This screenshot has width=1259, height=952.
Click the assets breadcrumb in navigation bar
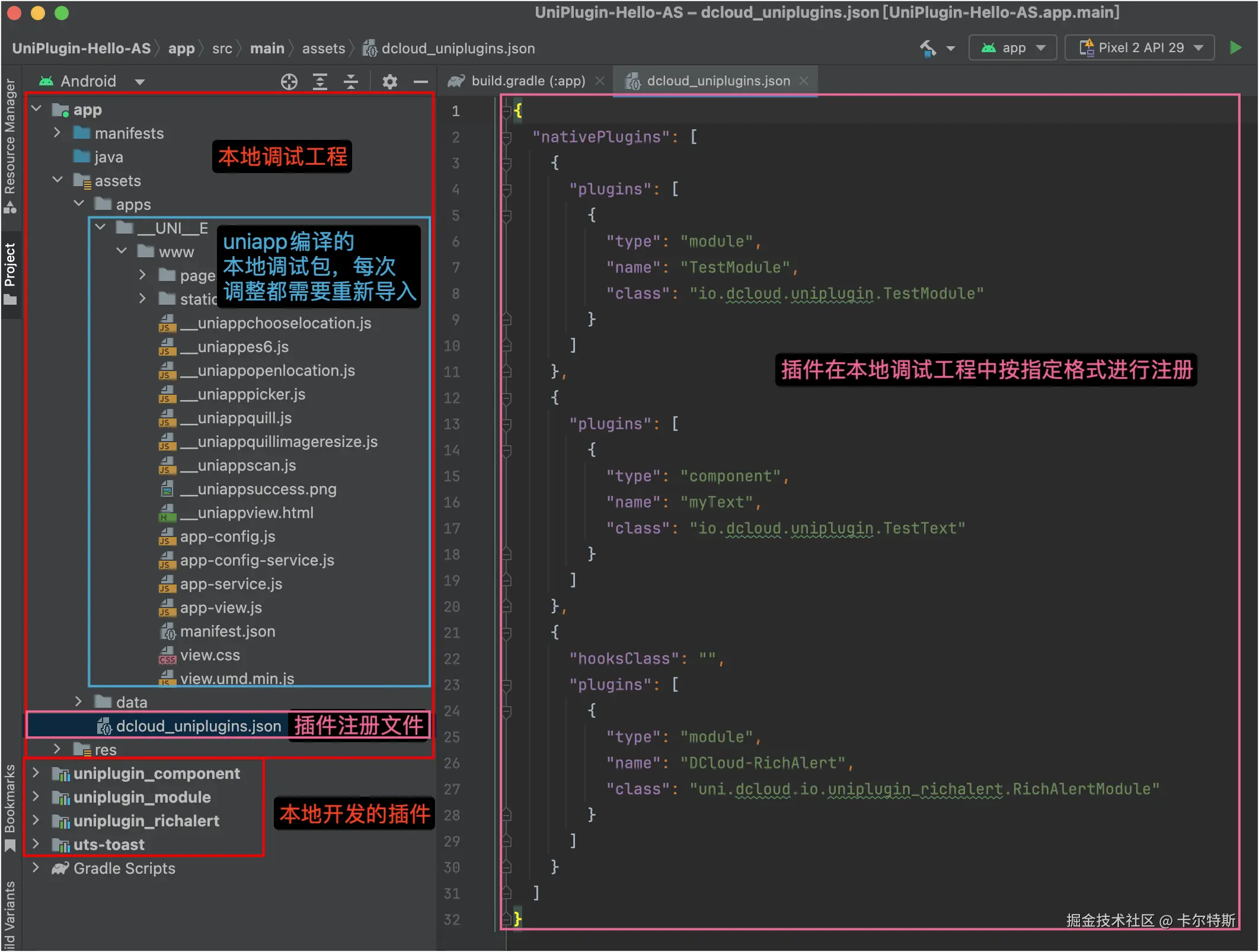click(323, 49)
